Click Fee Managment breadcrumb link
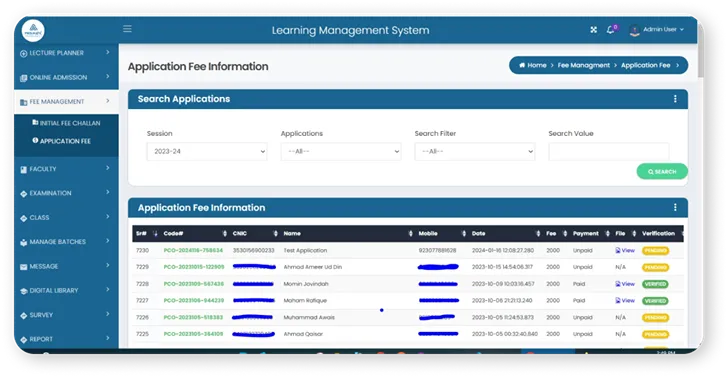The width and height of the screenshot is (728, 377). pyautogui.click(x=584, y=65)
